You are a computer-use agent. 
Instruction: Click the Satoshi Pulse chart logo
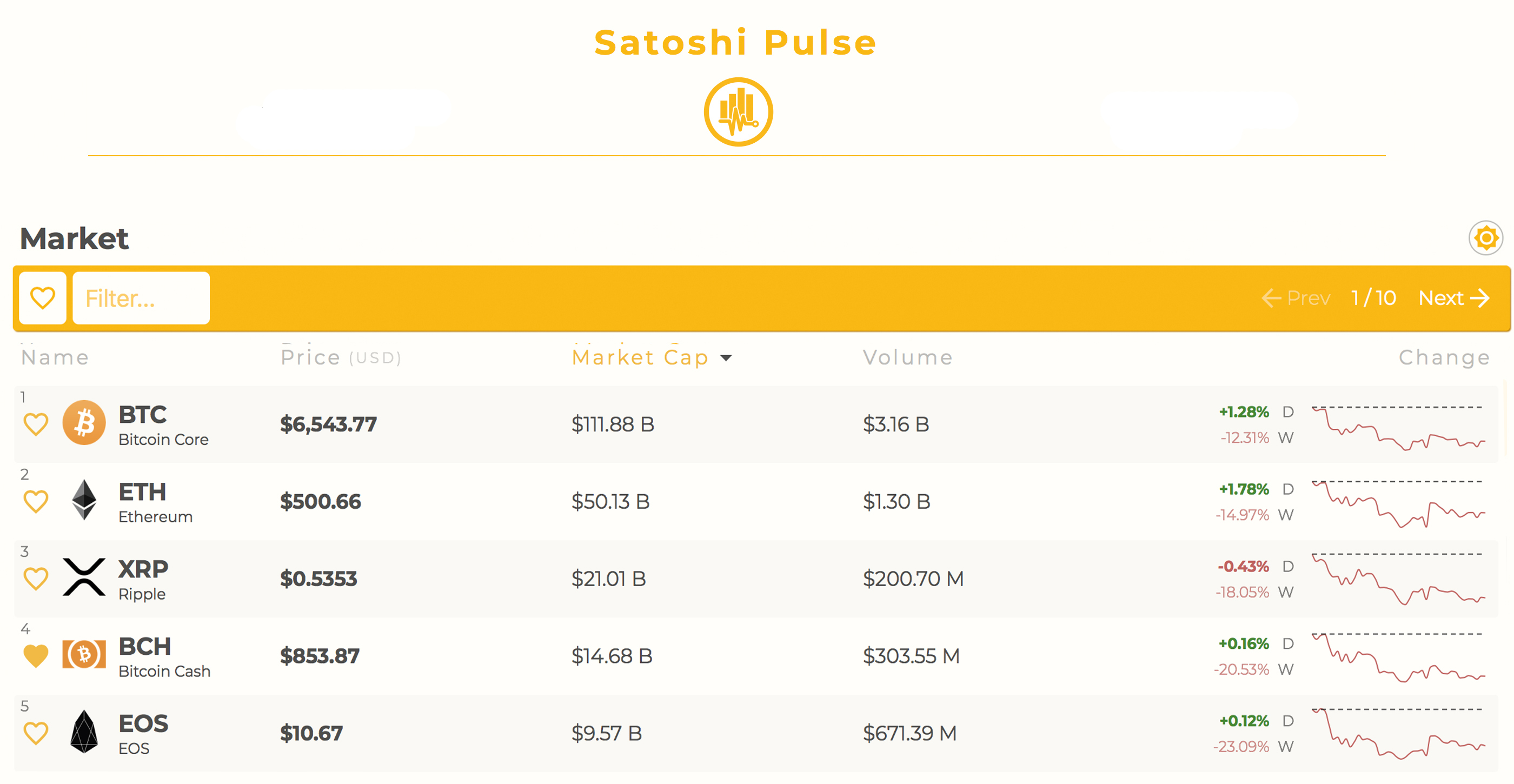[738, 112]
